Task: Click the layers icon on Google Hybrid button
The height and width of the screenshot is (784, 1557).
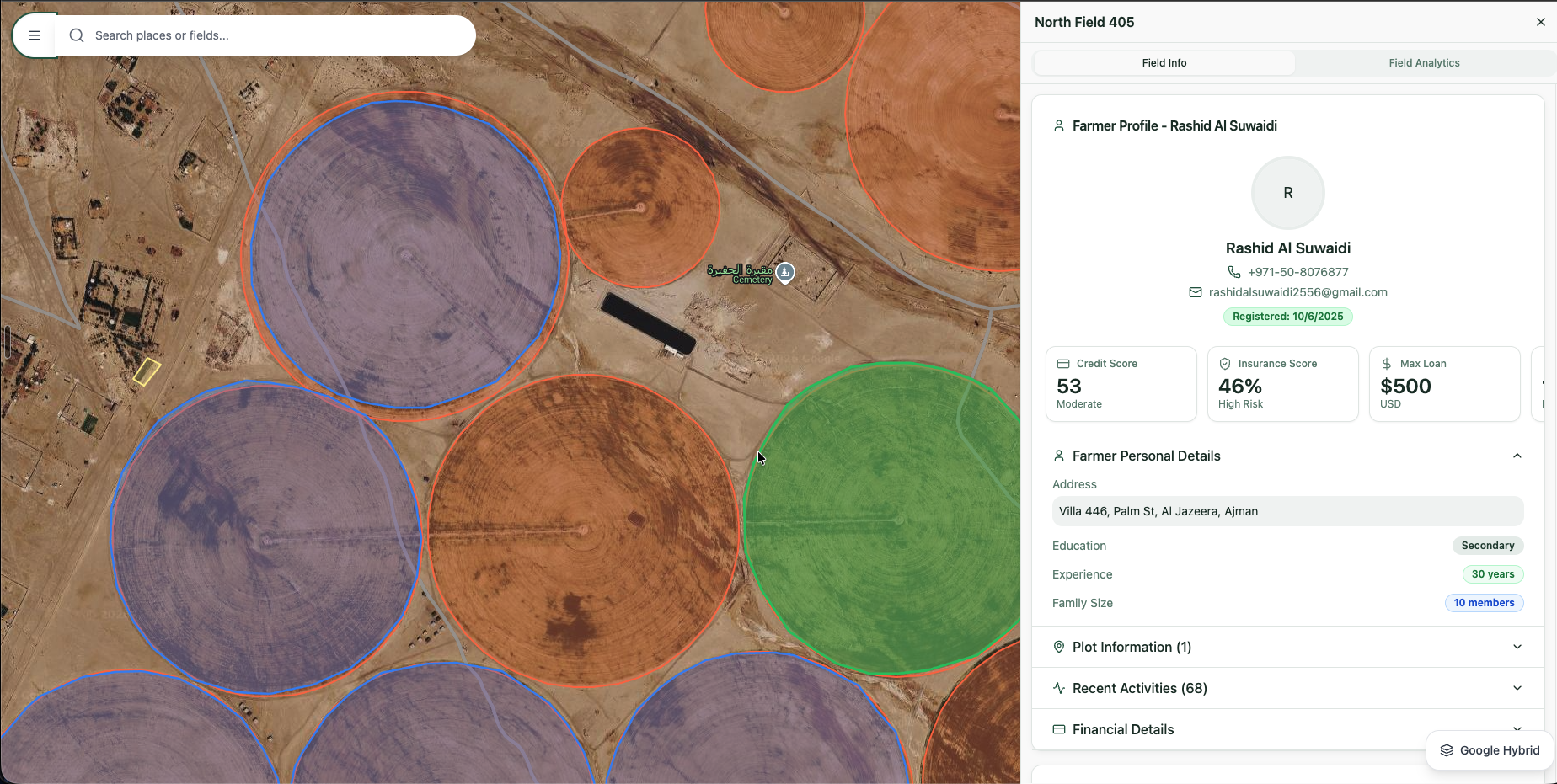Action: click(x=1447, y=750)
